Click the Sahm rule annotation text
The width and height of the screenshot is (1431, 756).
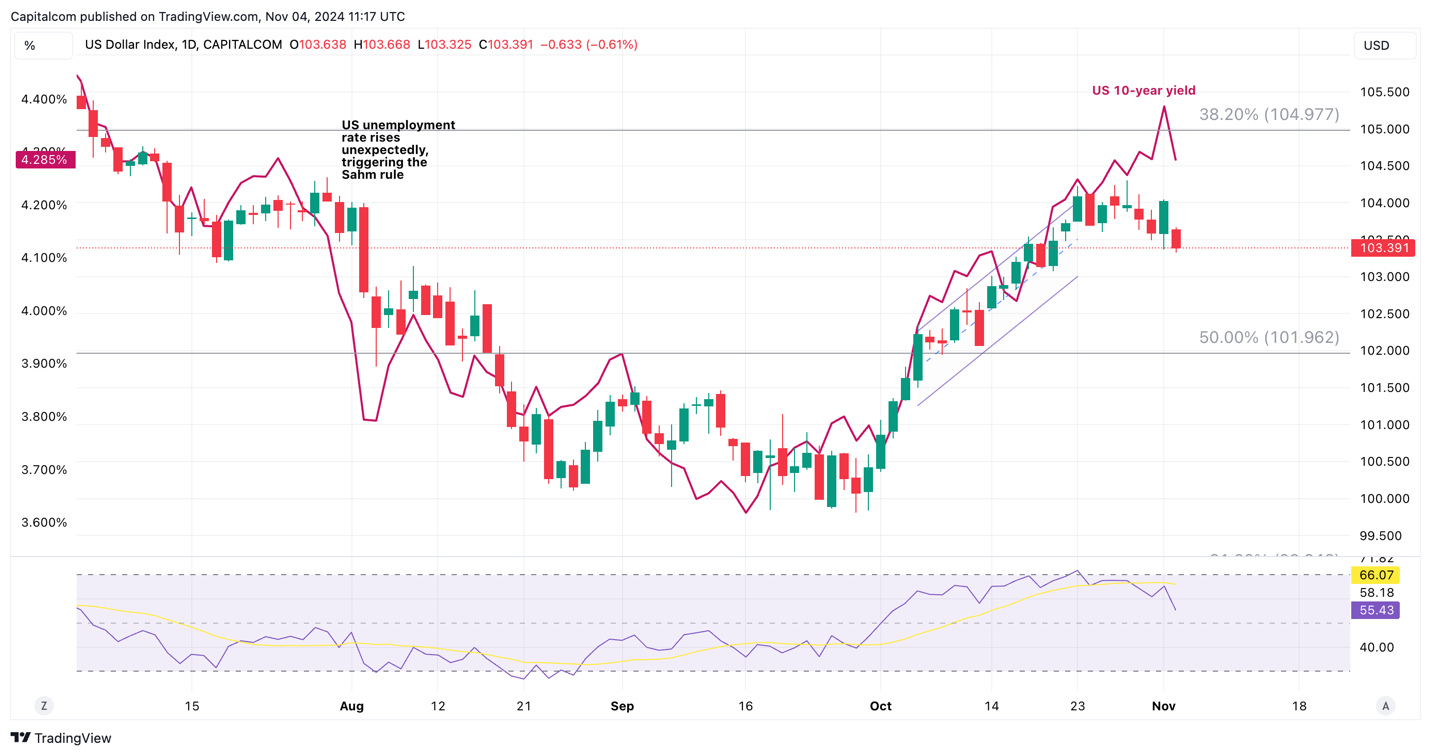click(398, 150)
